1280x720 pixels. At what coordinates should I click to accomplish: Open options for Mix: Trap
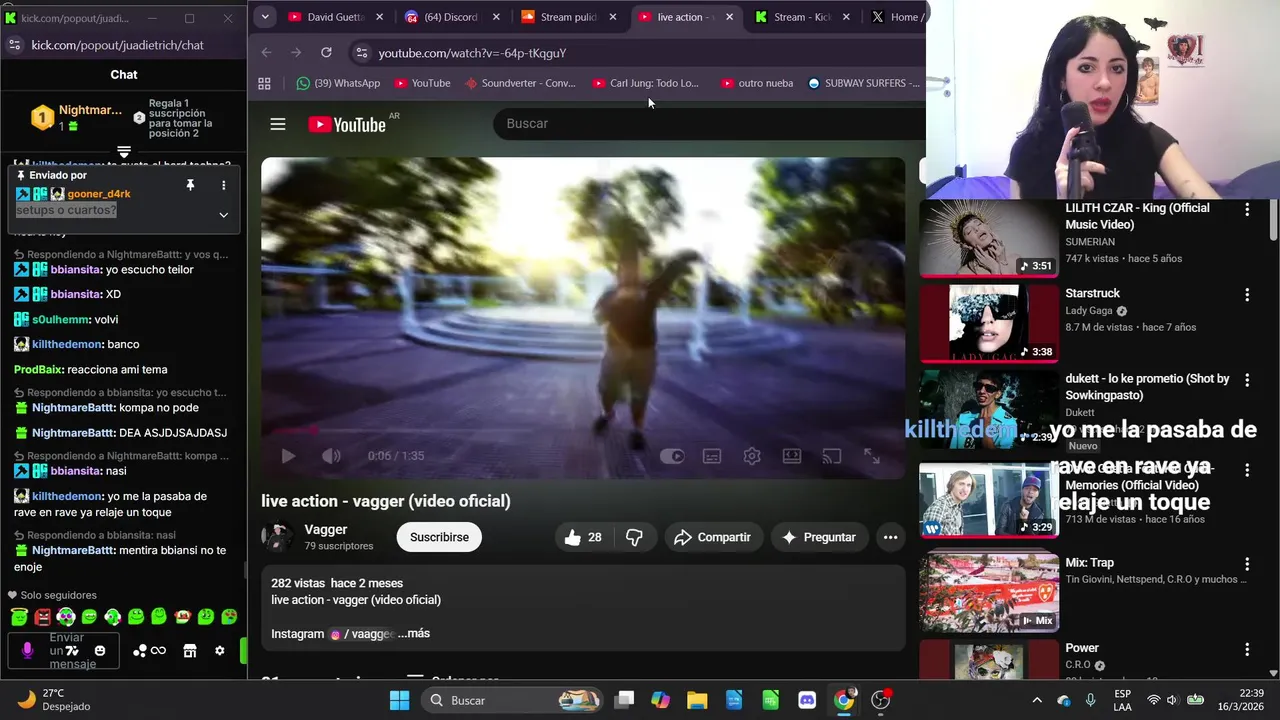[x=1247, y=564]
